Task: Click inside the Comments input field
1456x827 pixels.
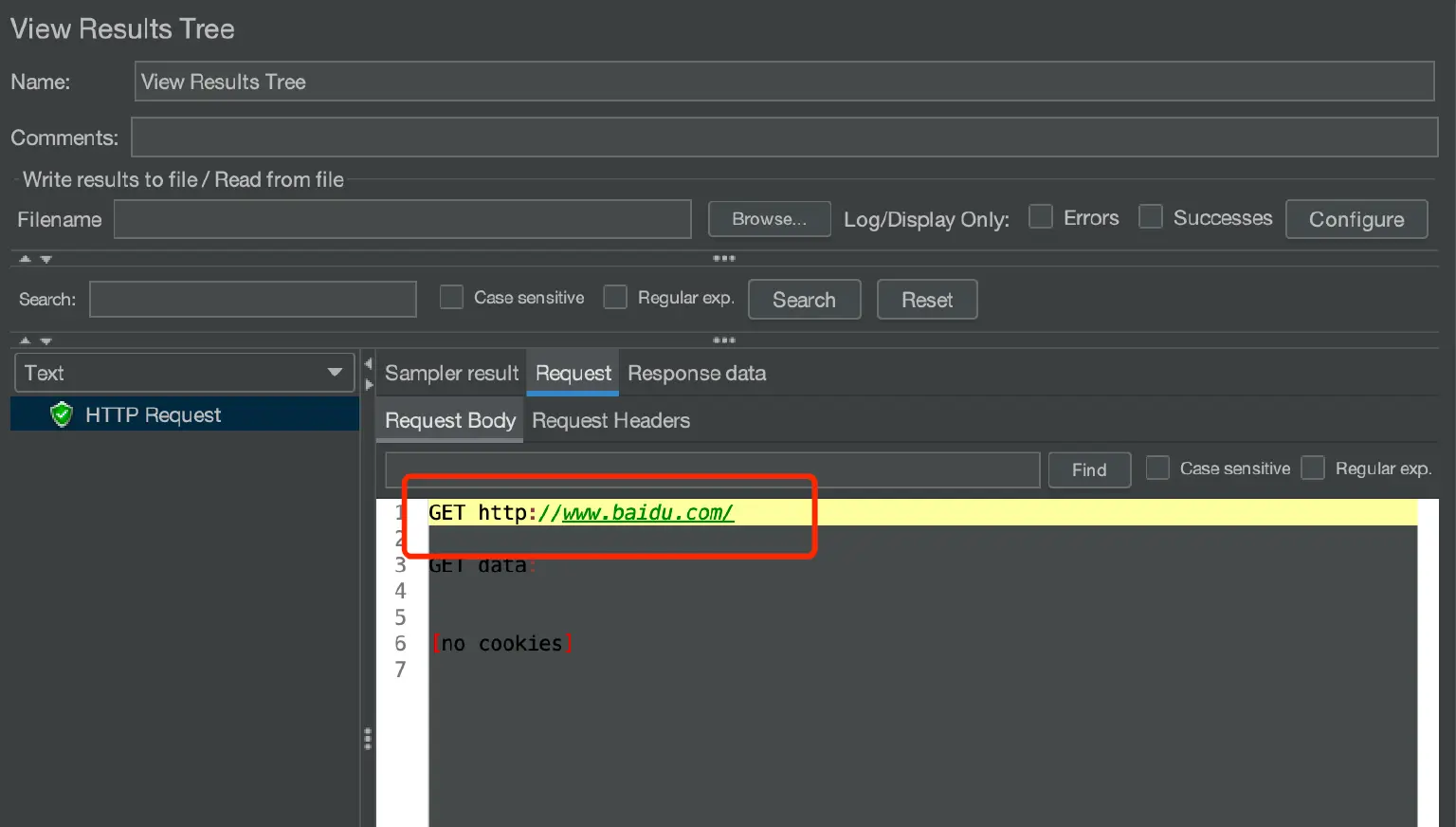Action: click(784, 137)
